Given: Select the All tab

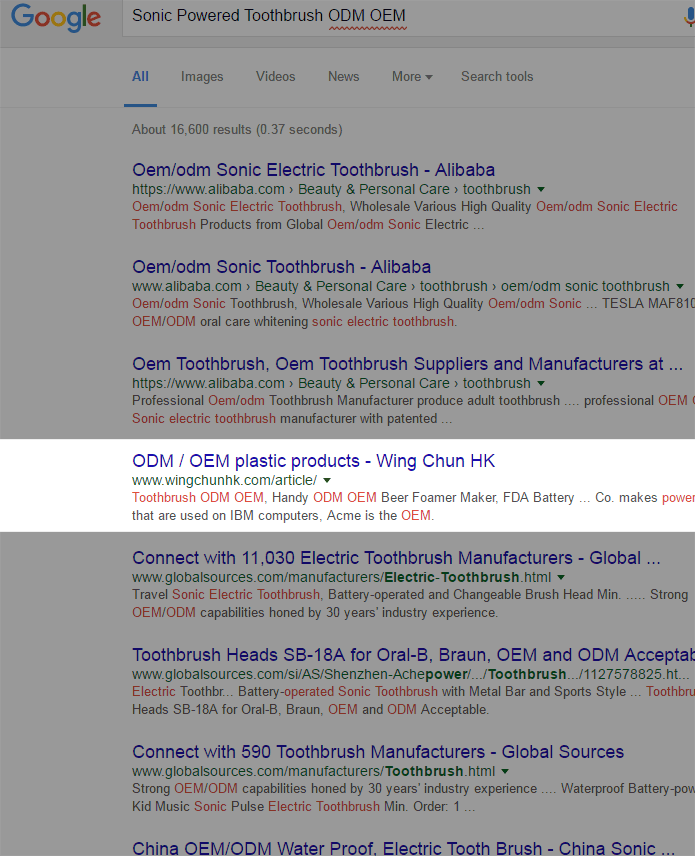Looking at the screenshot, I should click(140, 76).
